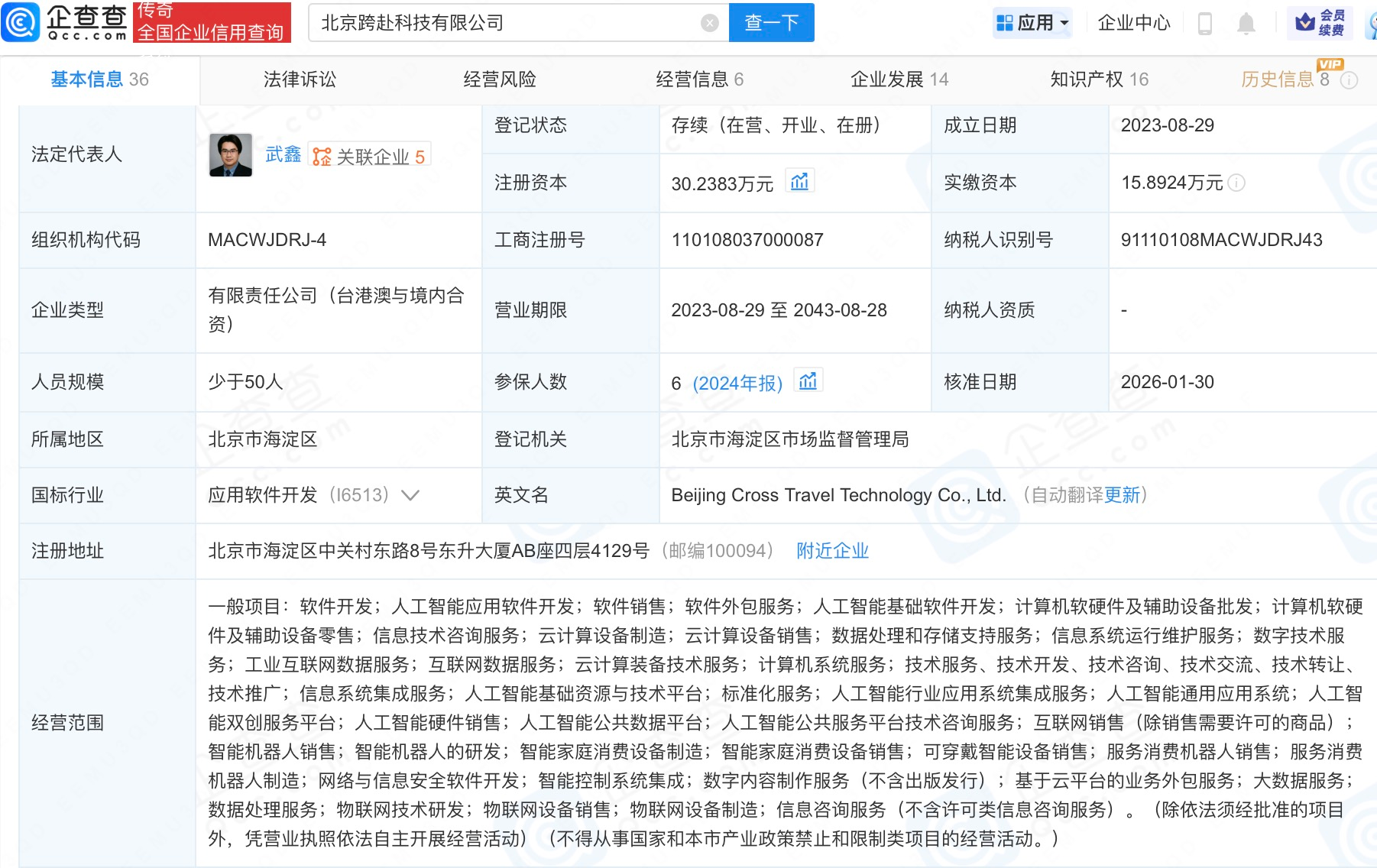
Task: Open the 关联企业 5 related companies badge
Action: [x=369, y=156]
